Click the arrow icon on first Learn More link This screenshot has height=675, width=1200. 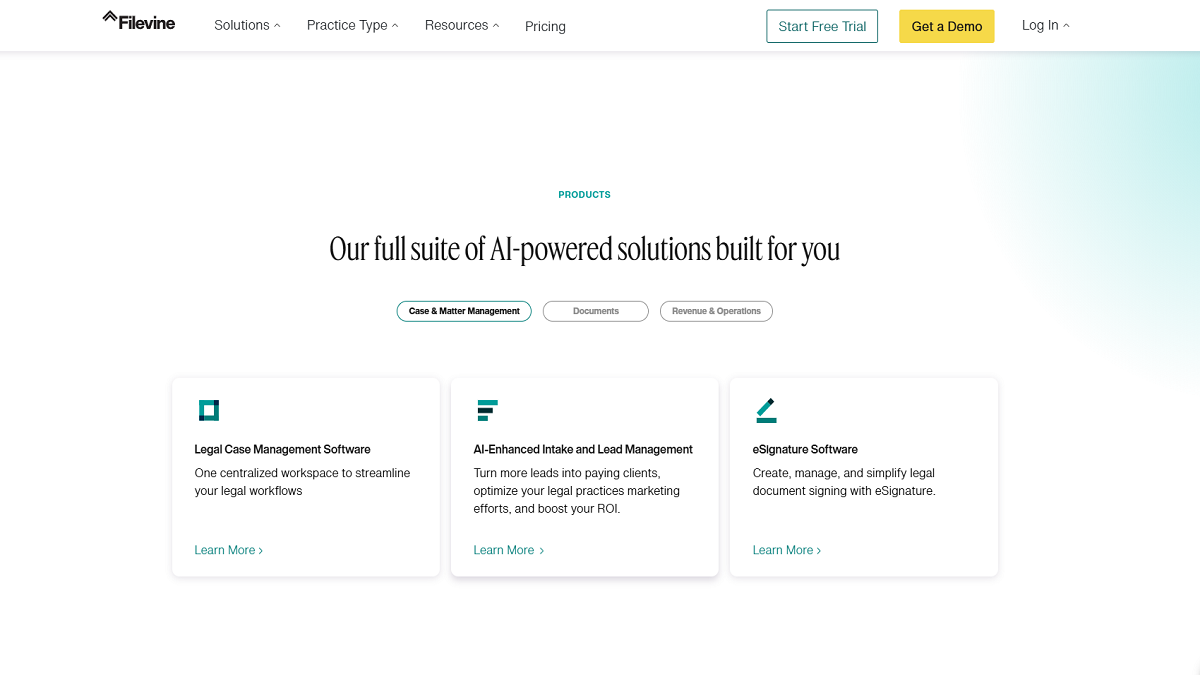tap(260, 550)
